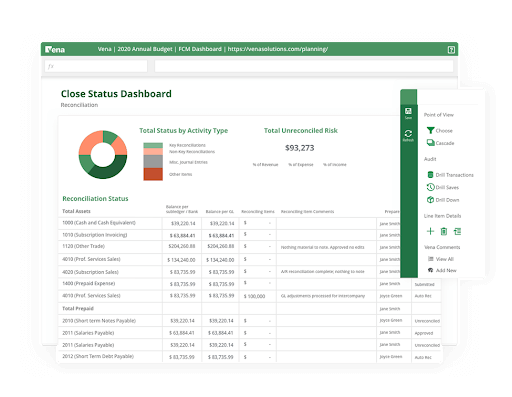The width and height of the screenshot is (512, 397).
Task: Click the fx formula name box
Action: [96, 66]
